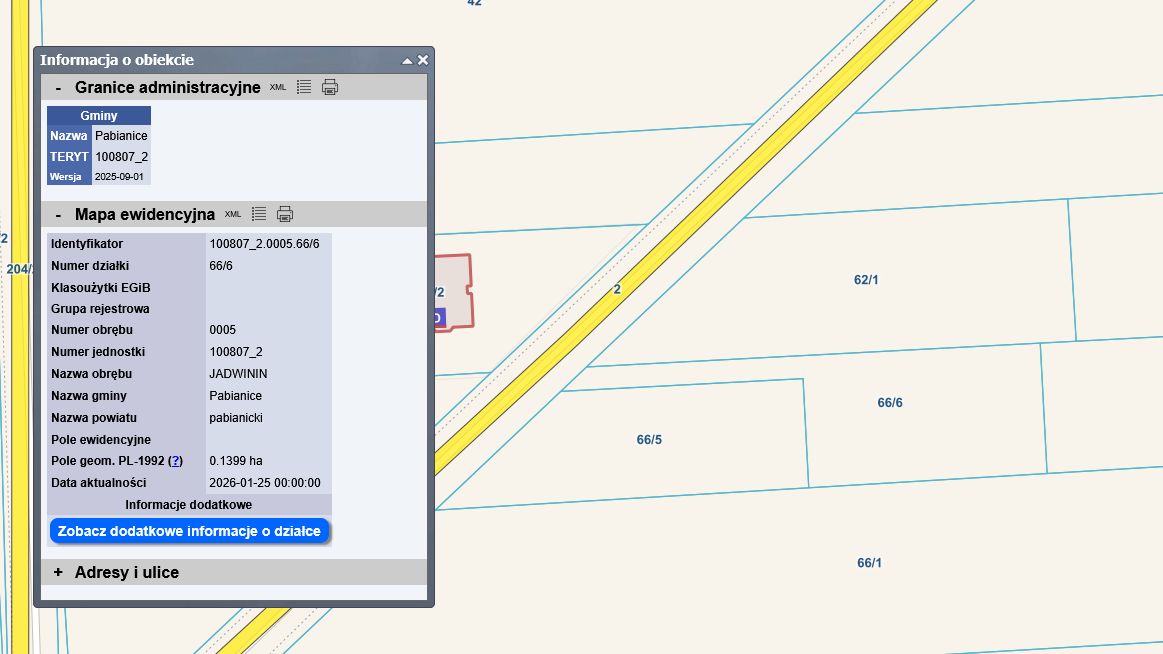Collapse the Mapa ewidencyjna section

58,215
